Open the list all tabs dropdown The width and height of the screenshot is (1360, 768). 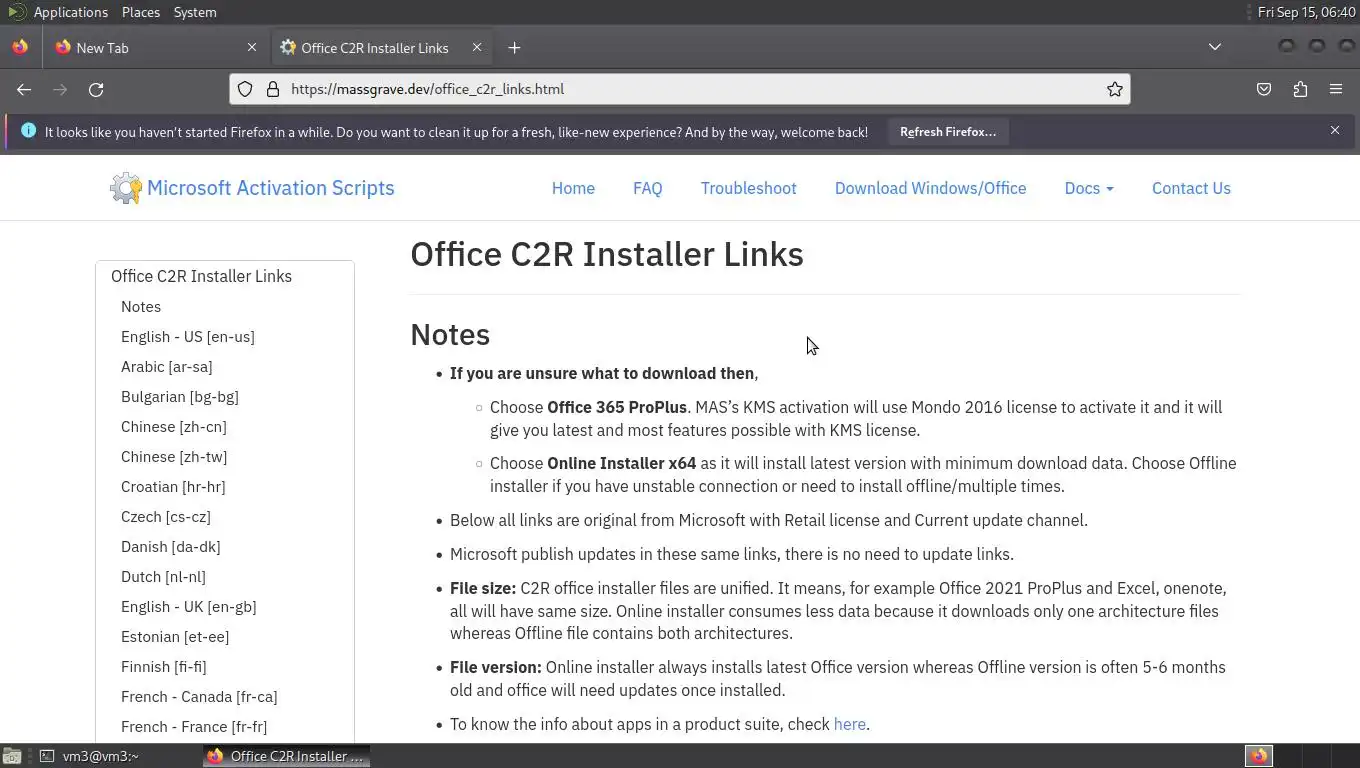coord(1215,47)
